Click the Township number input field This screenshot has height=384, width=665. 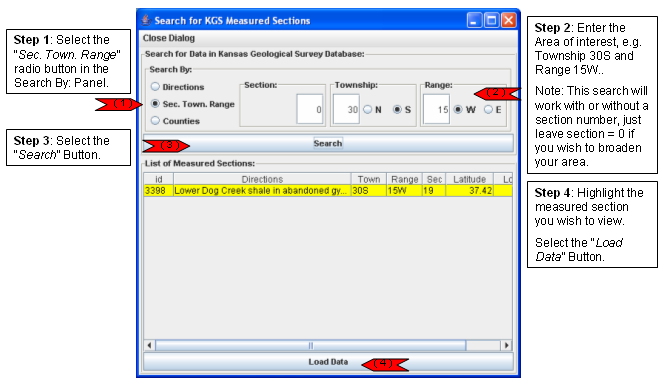pyautogui.click(x=346, y=109)
